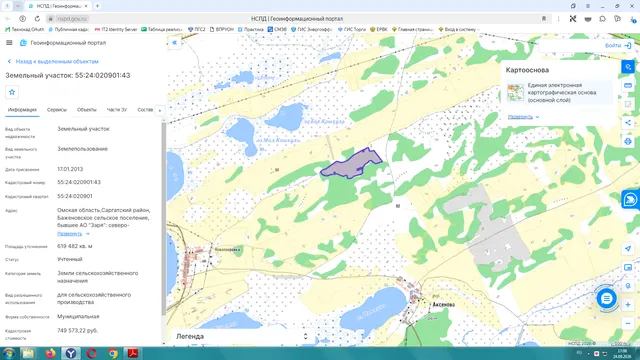Open the hamburger menu of the portal
The image size is (640, 360).
click(x=9, y=43)
